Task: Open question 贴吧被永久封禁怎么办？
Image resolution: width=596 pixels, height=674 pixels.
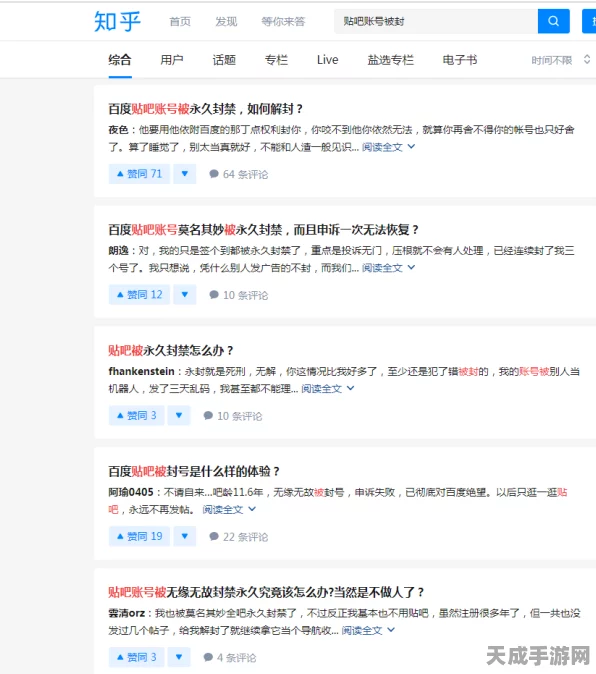Action: (x=171, y=350)
